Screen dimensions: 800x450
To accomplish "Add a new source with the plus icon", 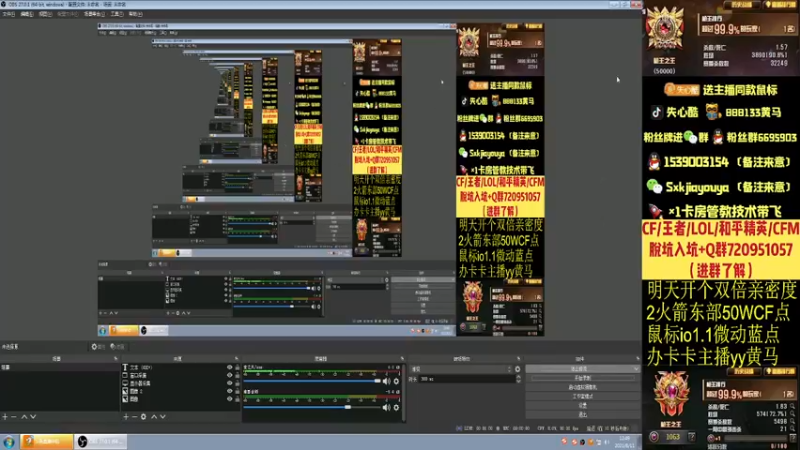I will 126,417.
